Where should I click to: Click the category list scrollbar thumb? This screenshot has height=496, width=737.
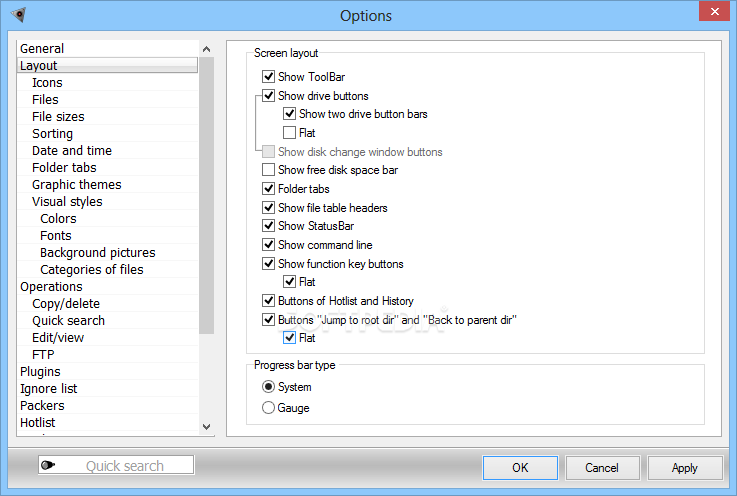point(206,195)
